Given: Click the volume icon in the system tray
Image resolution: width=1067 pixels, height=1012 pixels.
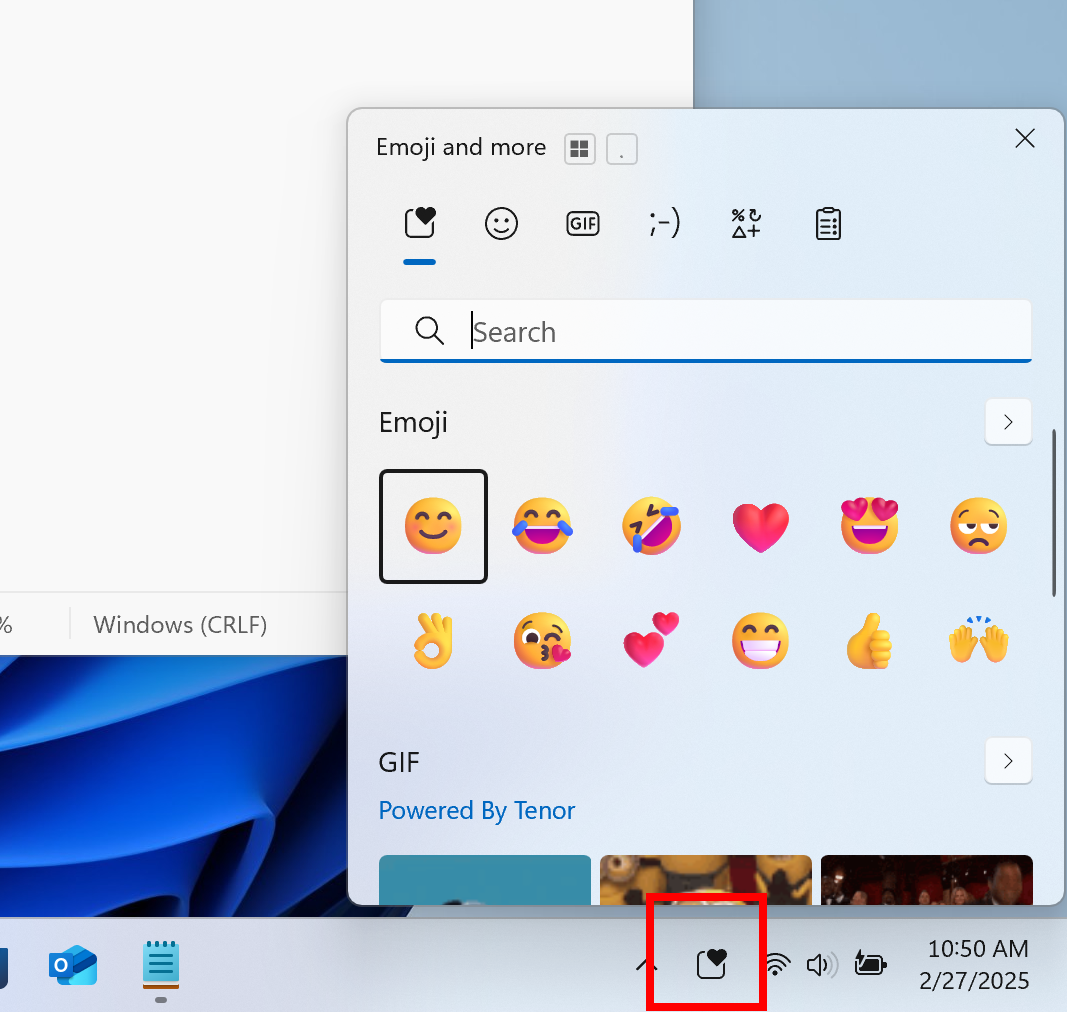Looking at the screenshot, I should (821, 964).
